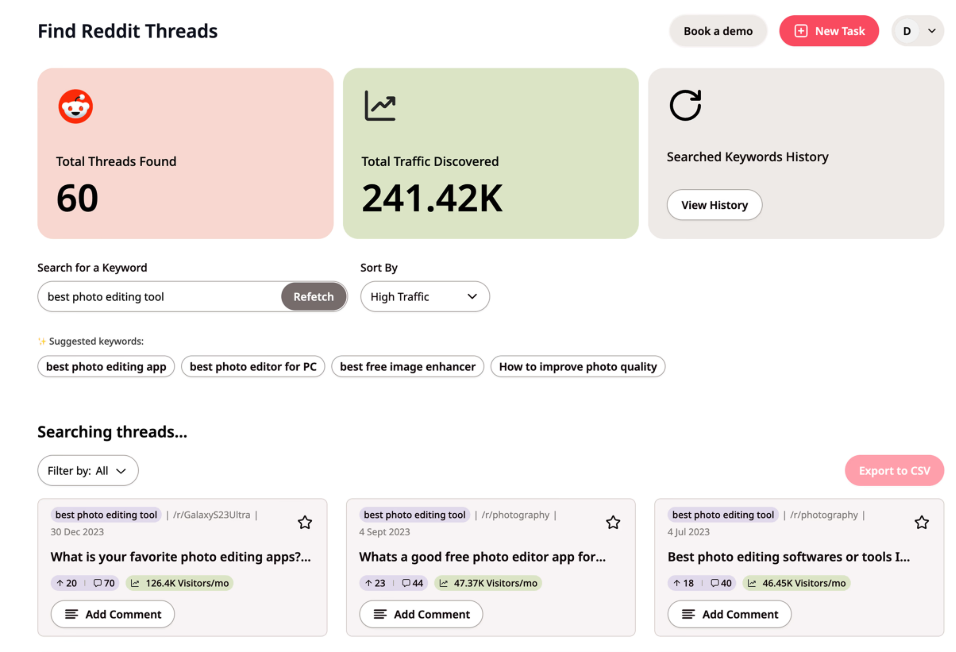Click 46.45K Visitors/mo traffic badge

click(x=797, y=583)
